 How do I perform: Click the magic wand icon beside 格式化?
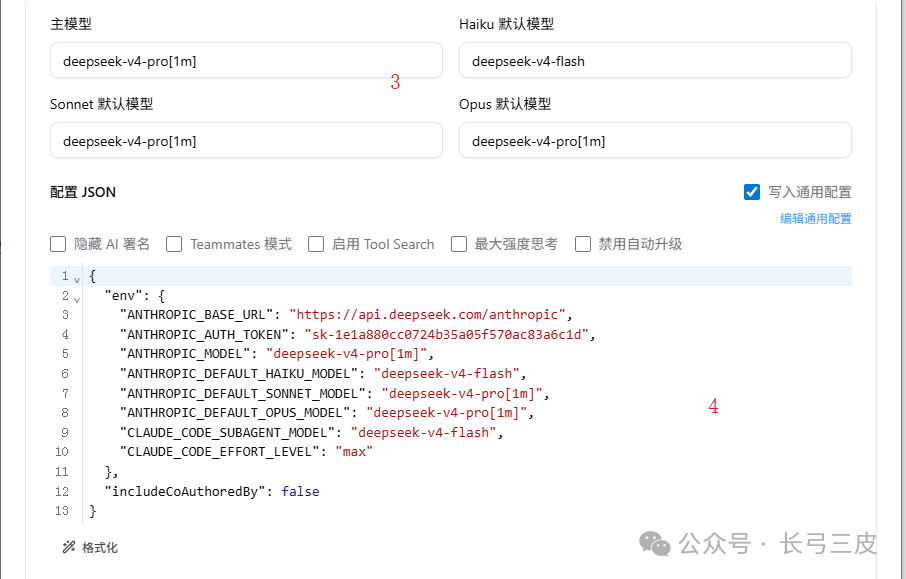pyautogui.click(x=69, y=547)
